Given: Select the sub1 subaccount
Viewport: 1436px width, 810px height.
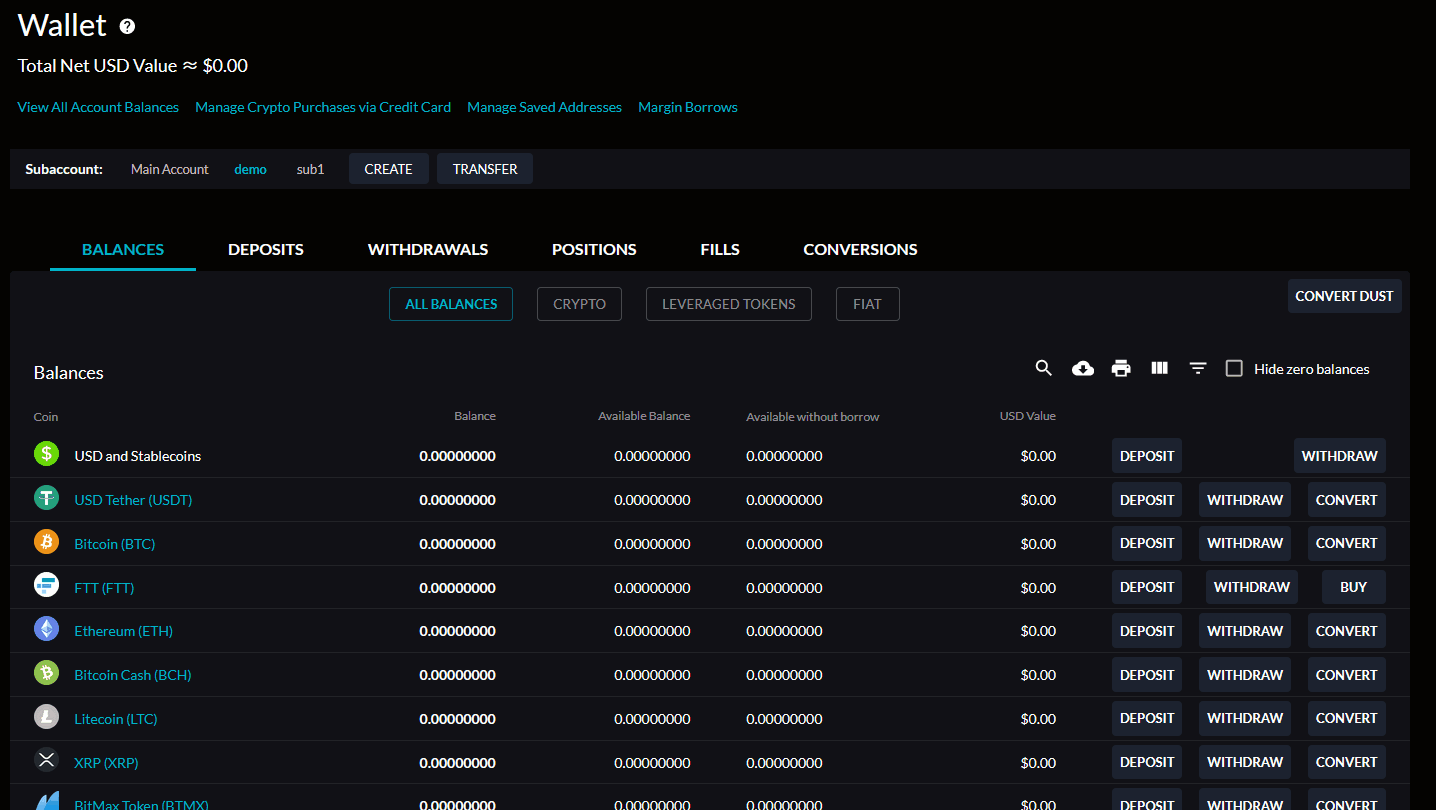Looking at the screenshot, I should point(310,169).
